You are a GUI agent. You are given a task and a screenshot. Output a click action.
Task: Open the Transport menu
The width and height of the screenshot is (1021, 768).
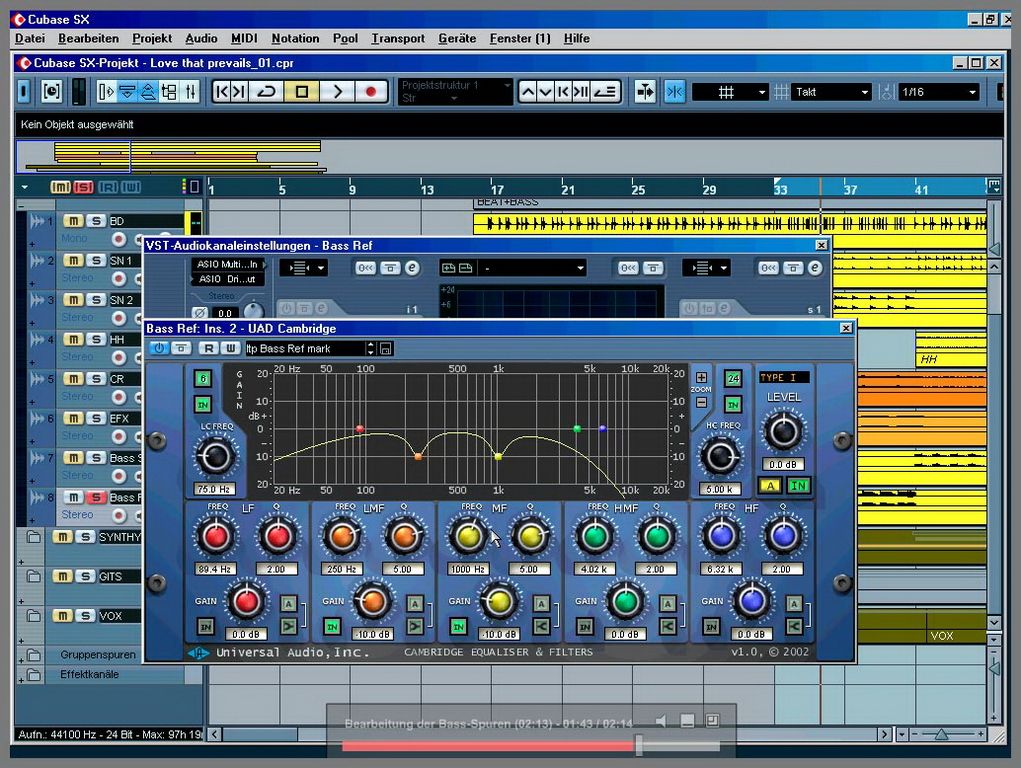coord(398,38)
